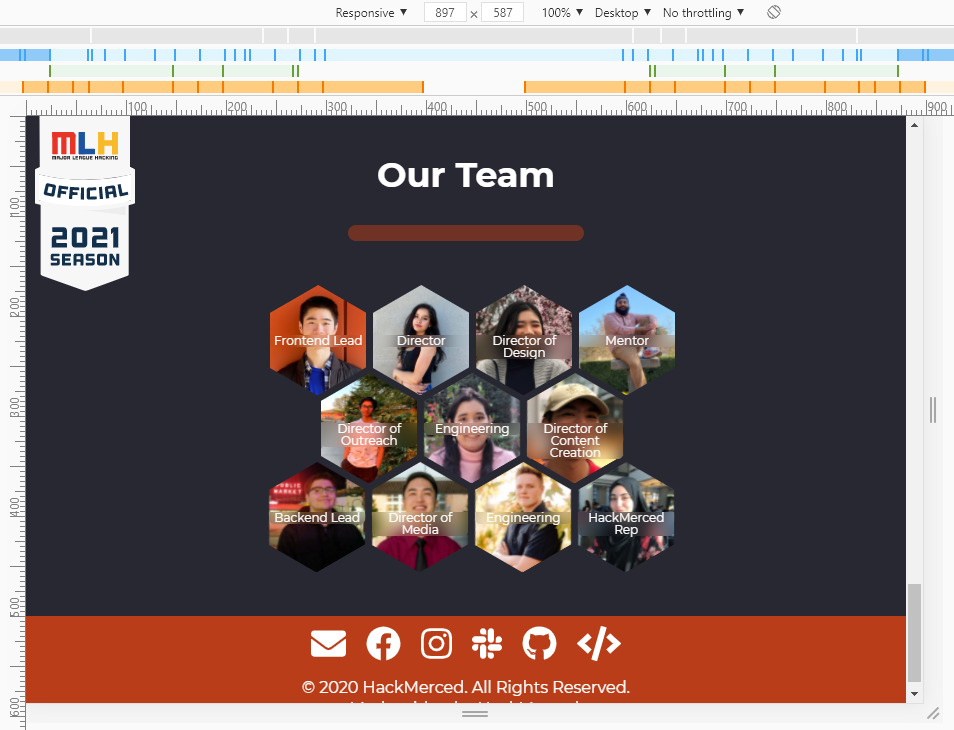This screenshot has width=954, height=730.
Task: Open the Facebook icon in footer
Action: pyautogui.click(x=383, y=644)
